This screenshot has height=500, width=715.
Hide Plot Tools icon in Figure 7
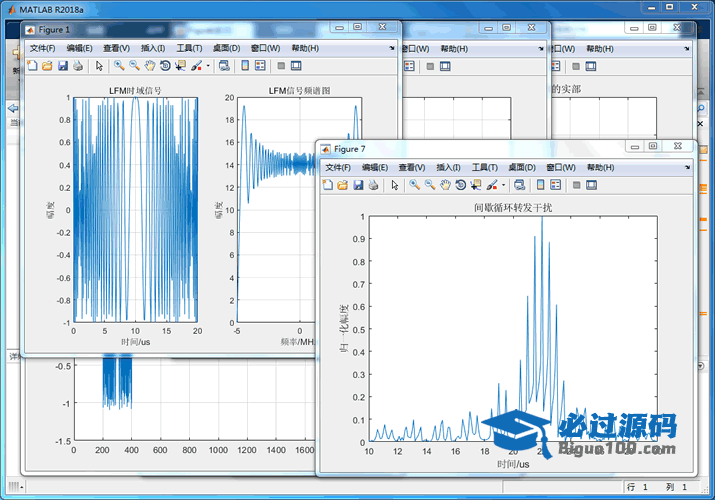click(576, 185)
